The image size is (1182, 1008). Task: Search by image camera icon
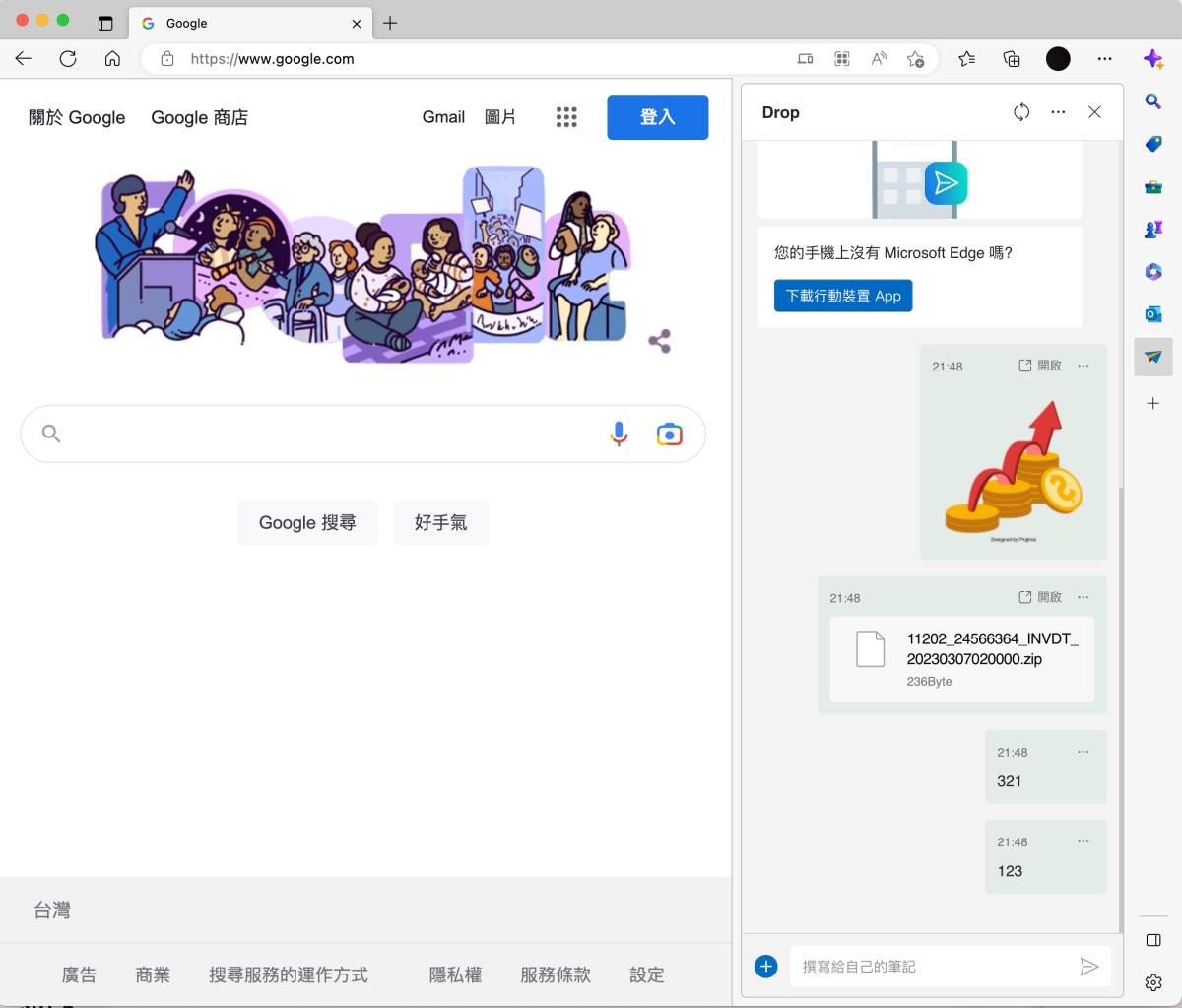click(x=669, y=434)
